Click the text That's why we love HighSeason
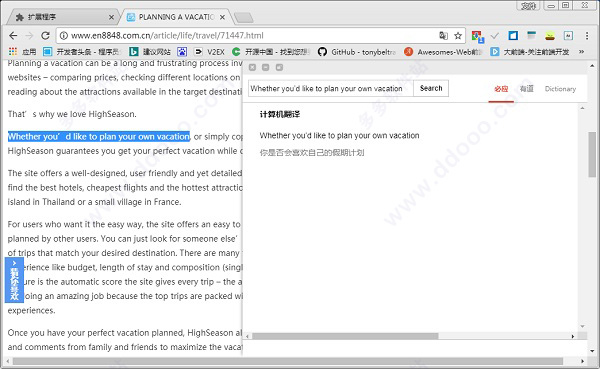The width and height of the screenshot is (600, 369). tap(72, 114)
